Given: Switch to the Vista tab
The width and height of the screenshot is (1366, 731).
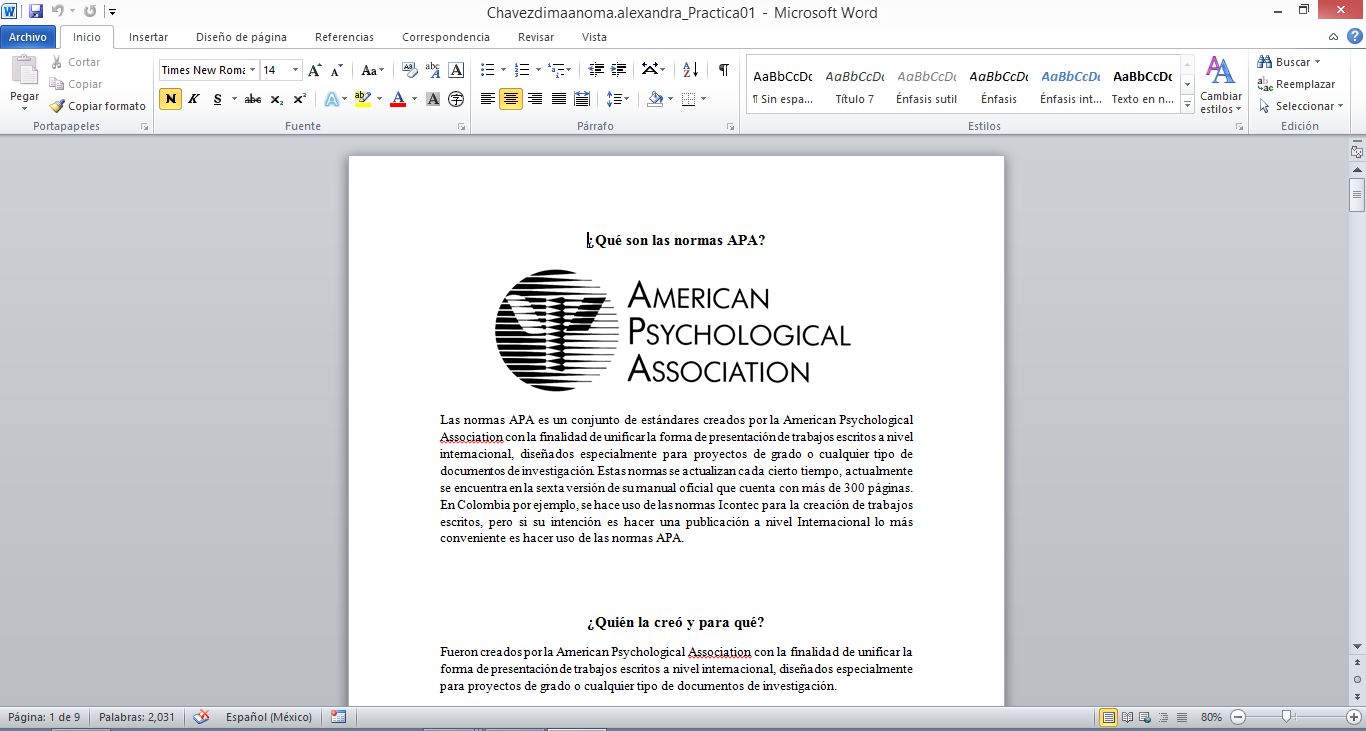Looking at the screenshot, I should pyautogui.click(x=594, y=37).
